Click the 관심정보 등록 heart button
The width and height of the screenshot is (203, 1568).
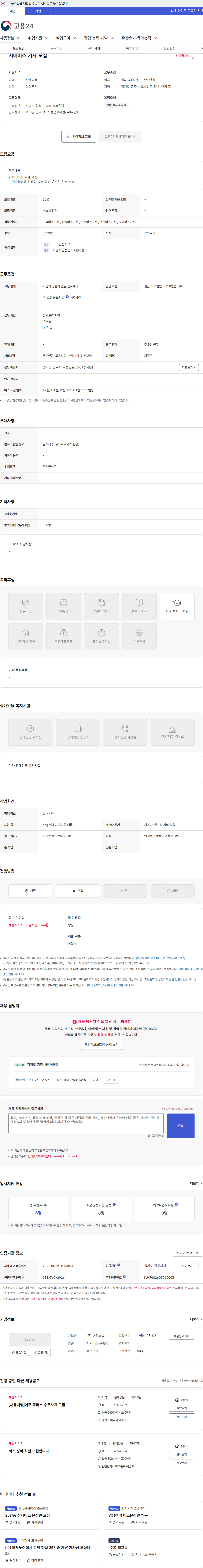78,137
